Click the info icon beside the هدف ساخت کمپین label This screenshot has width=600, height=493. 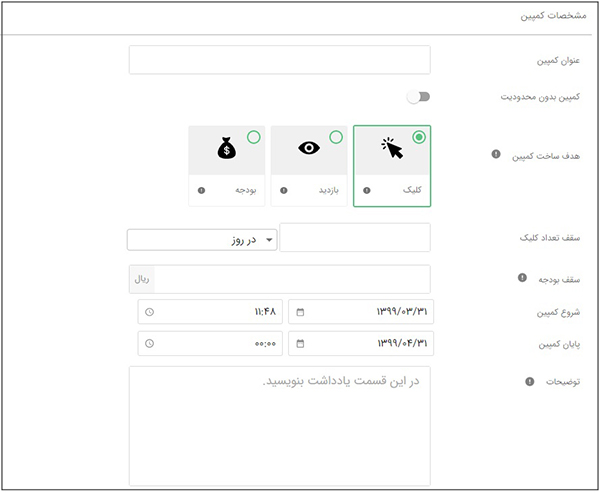pyautogui.click(x=496, y=154)
